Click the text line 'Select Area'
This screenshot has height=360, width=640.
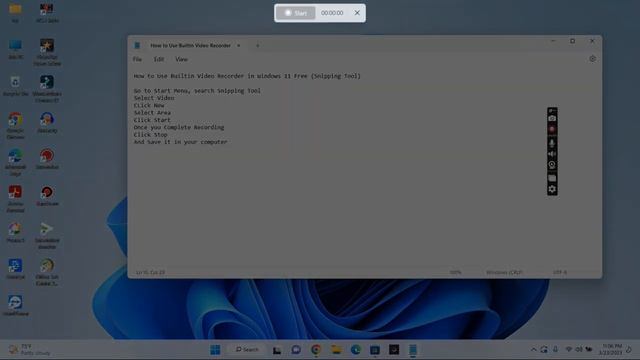click(152, 113)
